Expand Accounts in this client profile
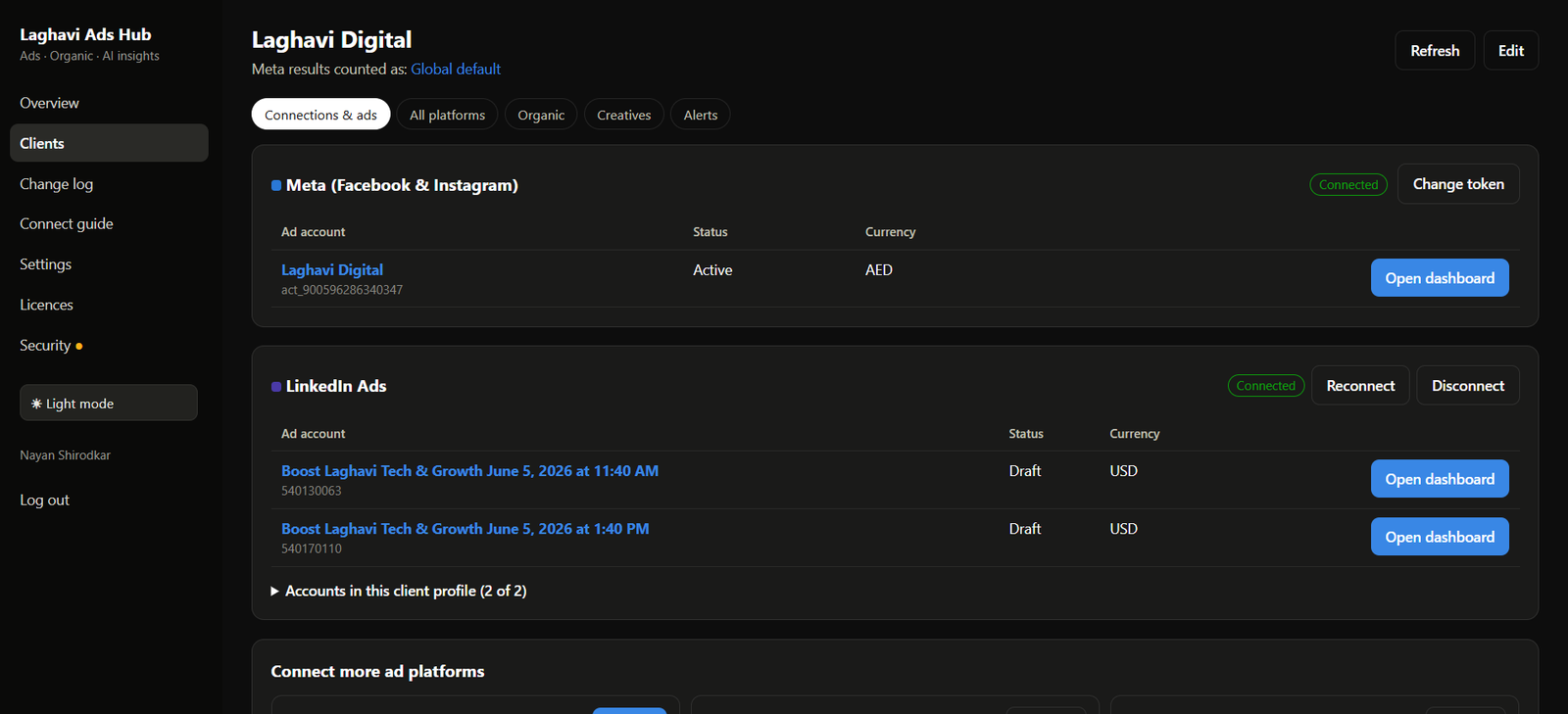1568x714 pixels. [399, 592]
